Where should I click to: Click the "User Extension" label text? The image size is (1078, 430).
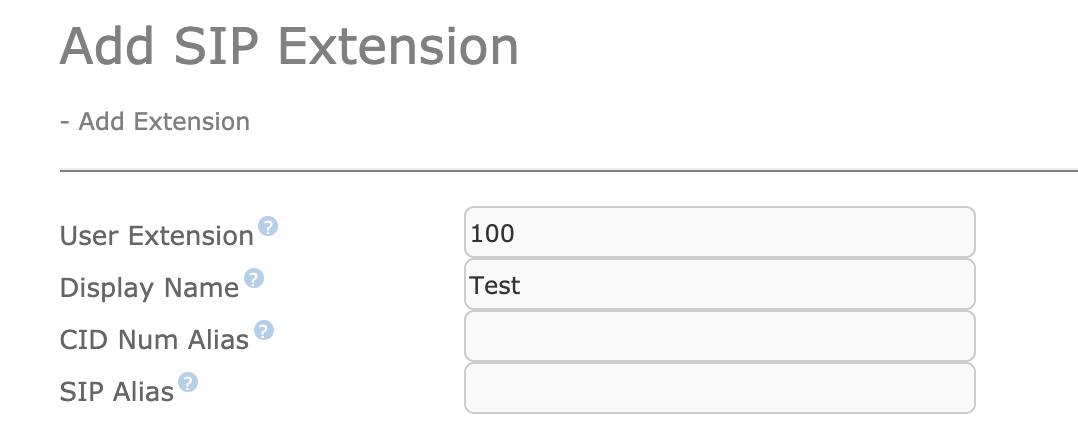pos(157,236)
